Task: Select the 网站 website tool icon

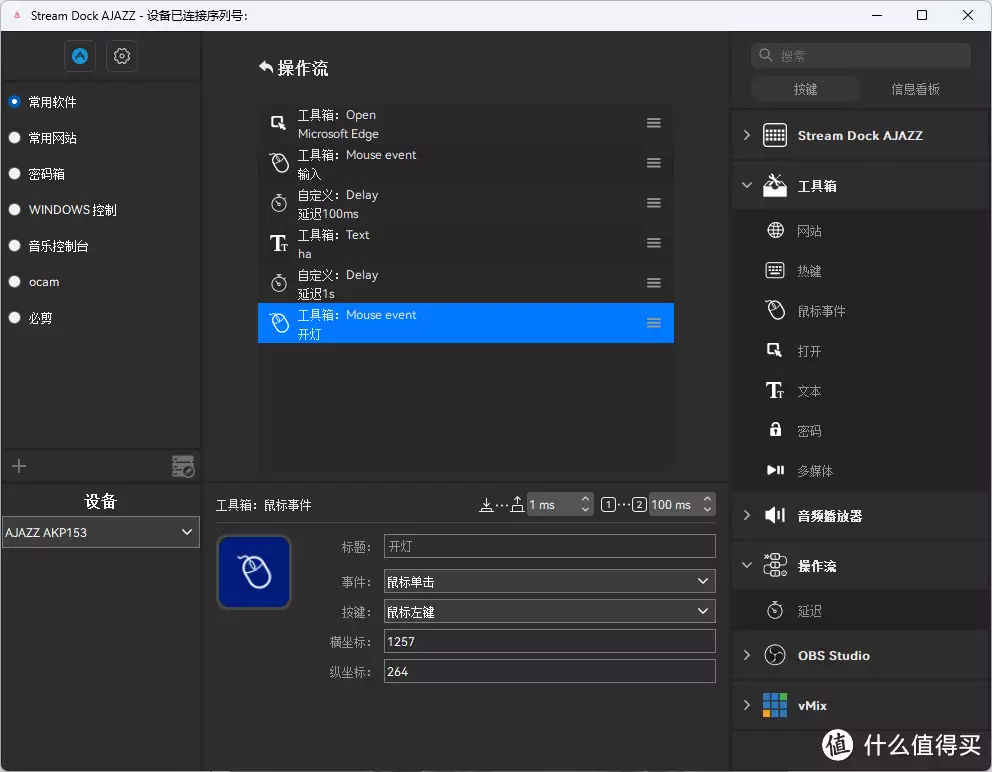Action: pyautogui.click(x=775, y=231)
